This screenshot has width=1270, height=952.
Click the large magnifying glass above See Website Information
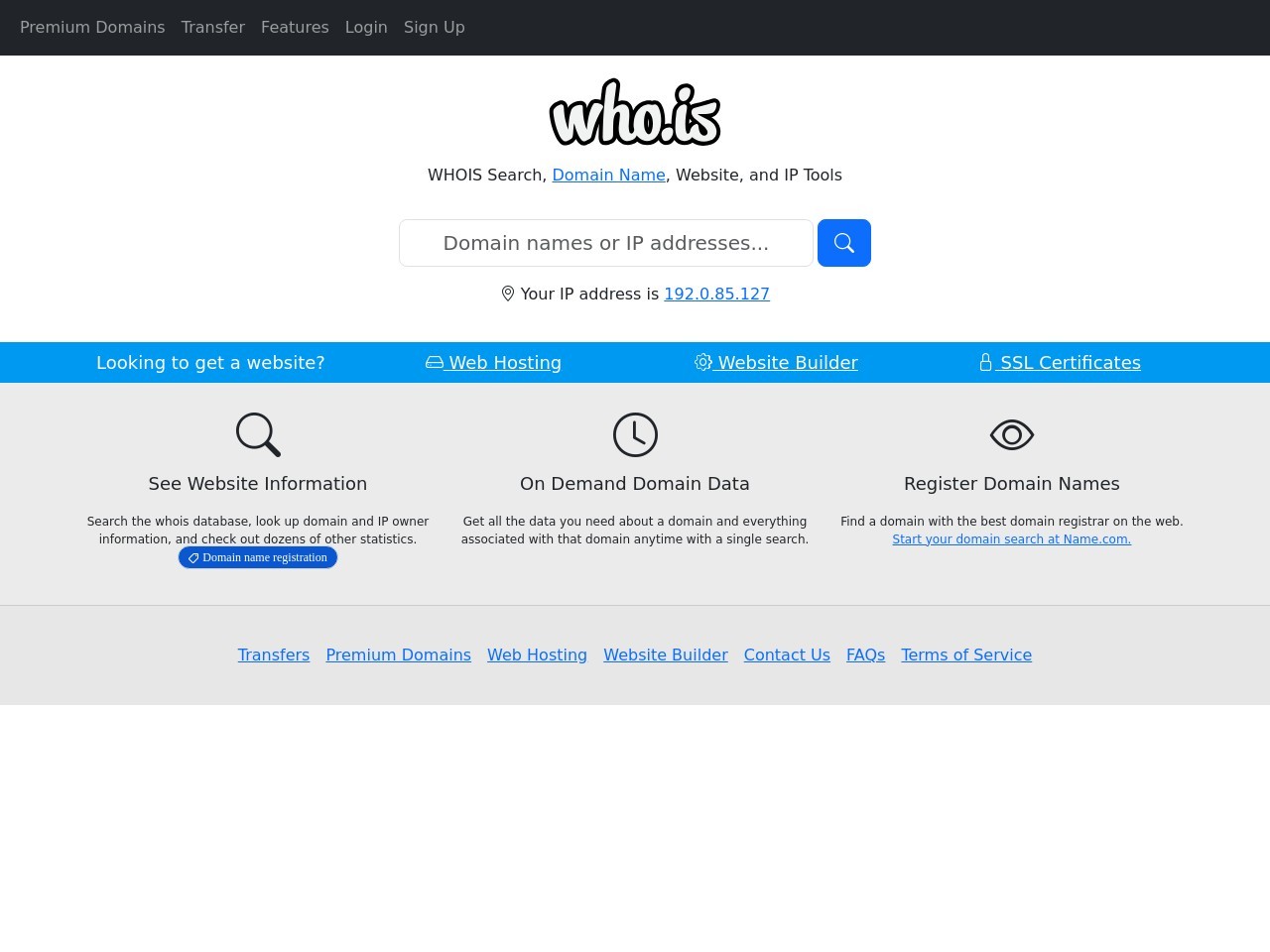pyautogui.click(x=258, y=434)
